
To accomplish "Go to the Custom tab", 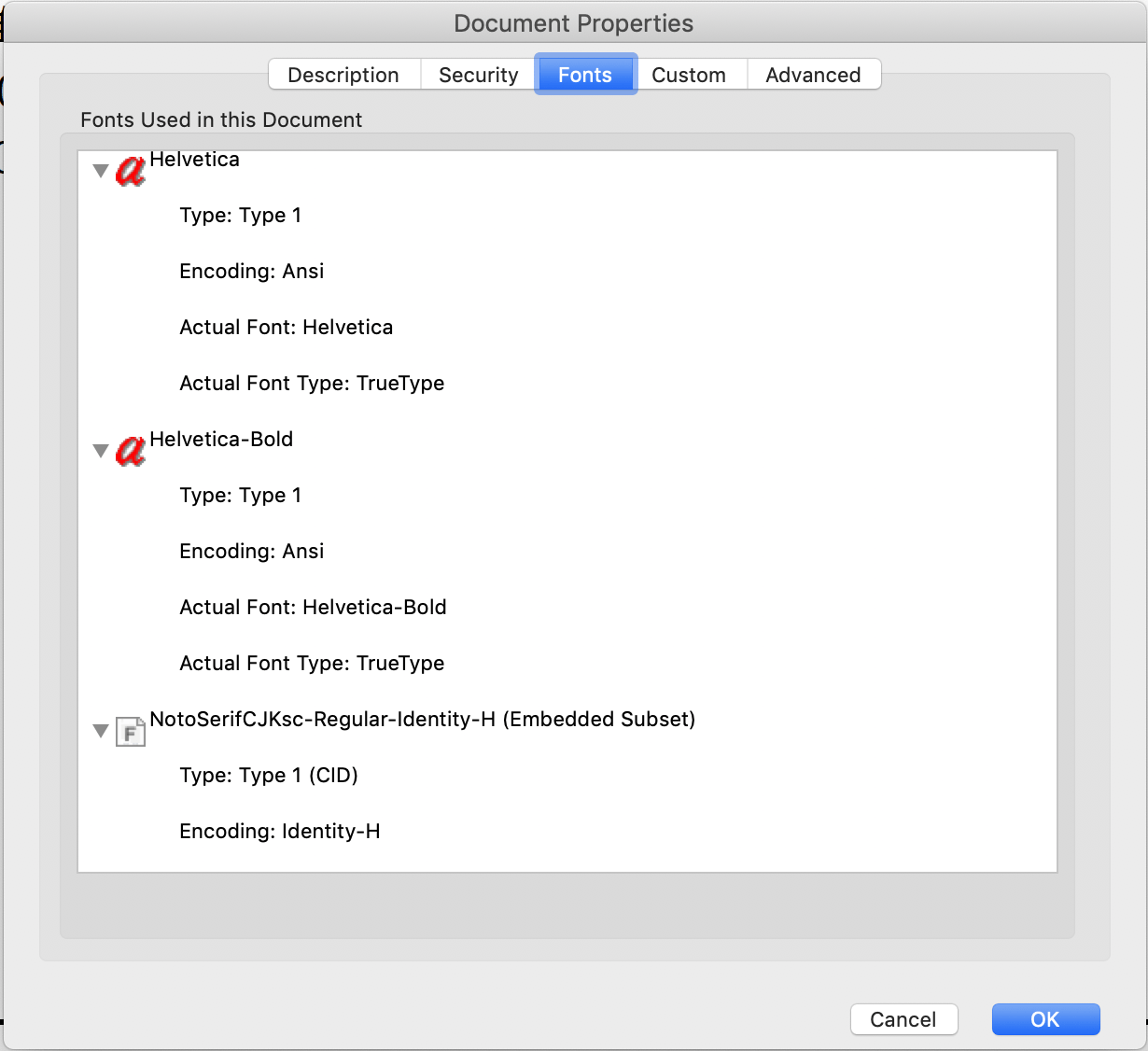I will [x=689, y=75].
